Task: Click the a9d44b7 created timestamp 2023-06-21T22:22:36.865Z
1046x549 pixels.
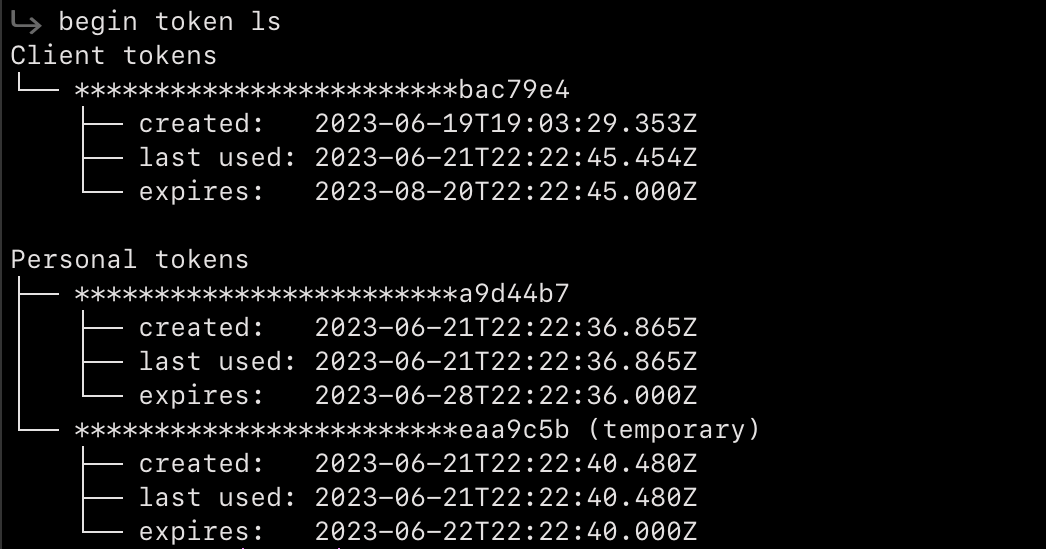Action: (506, 328)
